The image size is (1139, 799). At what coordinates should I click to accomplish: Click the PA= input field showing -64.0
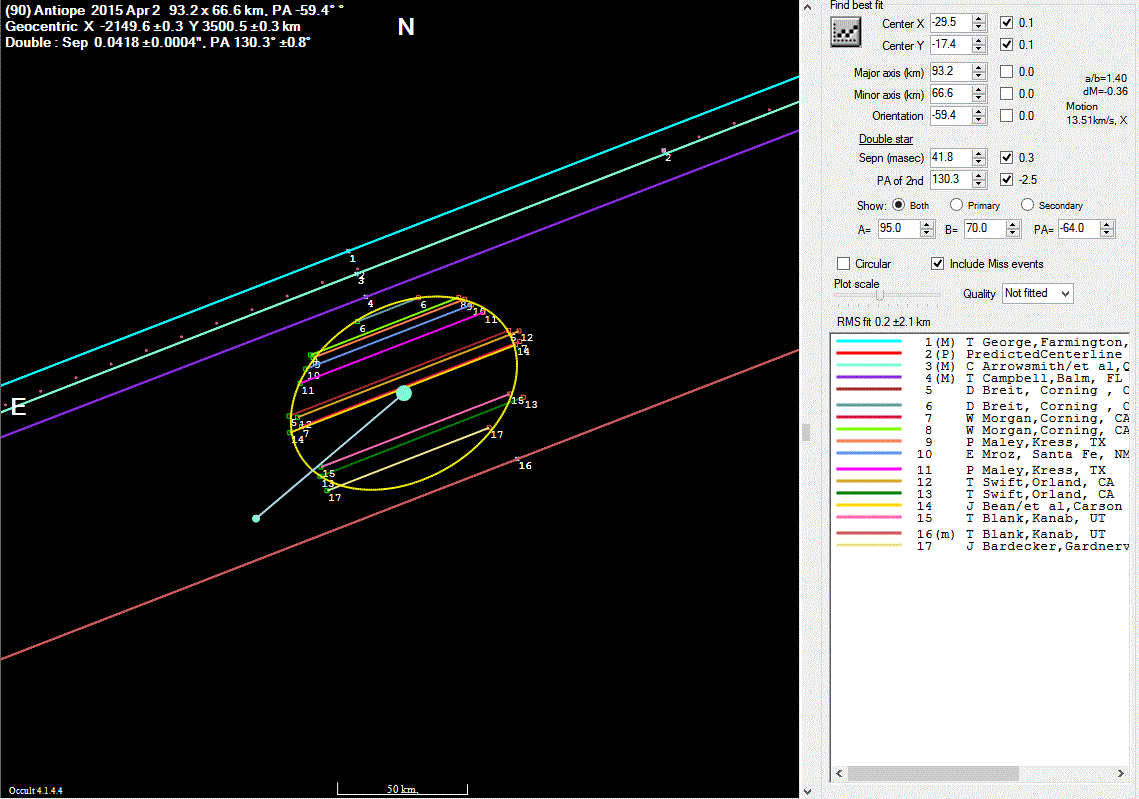tap(1079, 229)
